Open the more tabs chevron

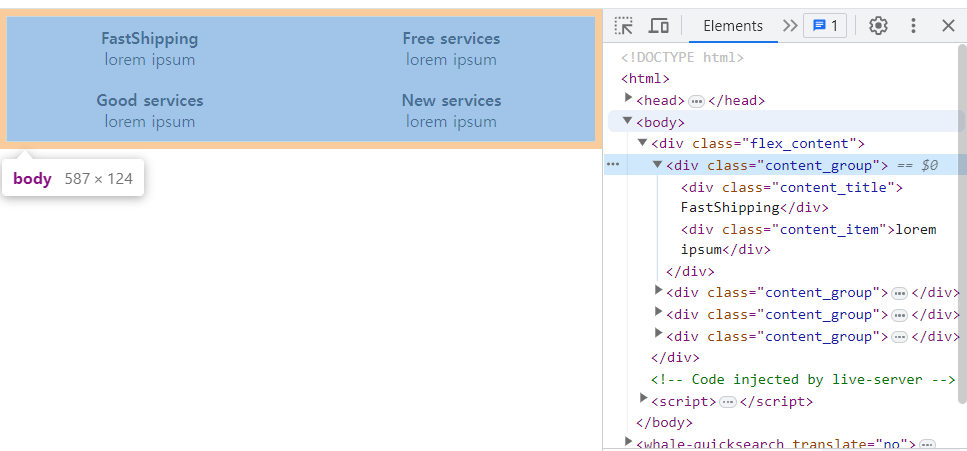pos(789,26)
